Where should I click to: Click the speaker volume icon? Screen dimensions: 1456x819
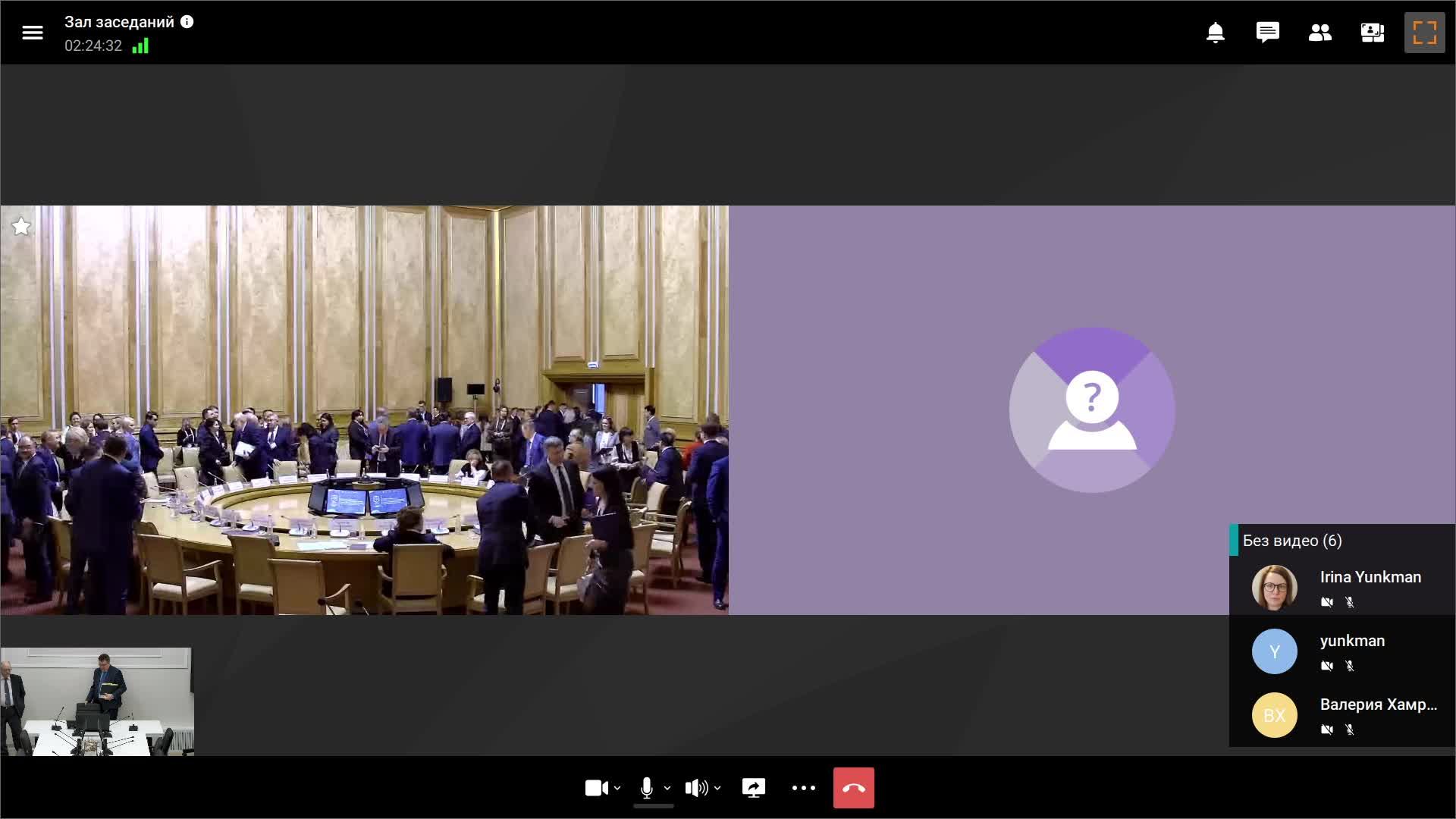[x=696, y=788]
